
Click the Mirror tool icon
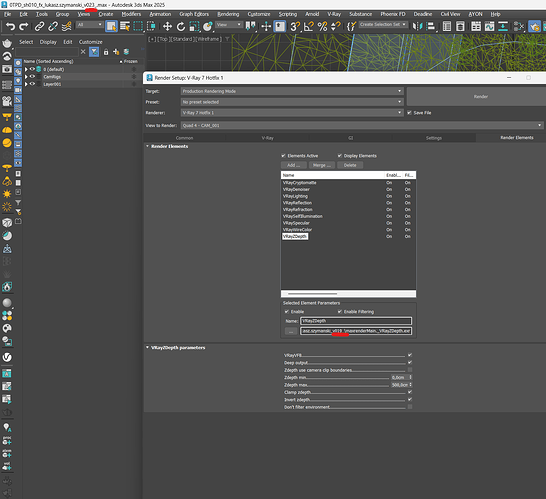click(x=417, y=26)
